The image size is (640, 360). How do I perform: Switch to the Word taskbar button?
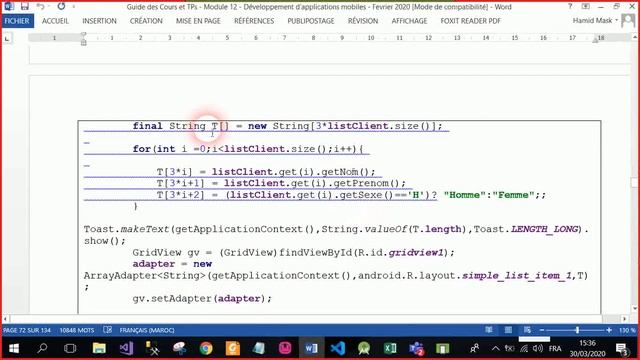(311, 348)
